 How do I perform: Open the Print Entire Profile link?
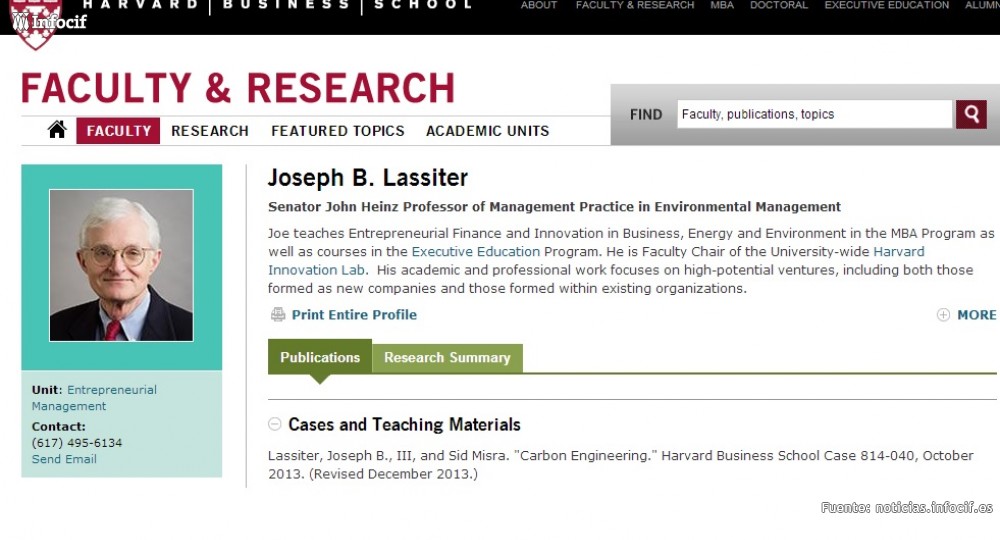tap(354, 315)
